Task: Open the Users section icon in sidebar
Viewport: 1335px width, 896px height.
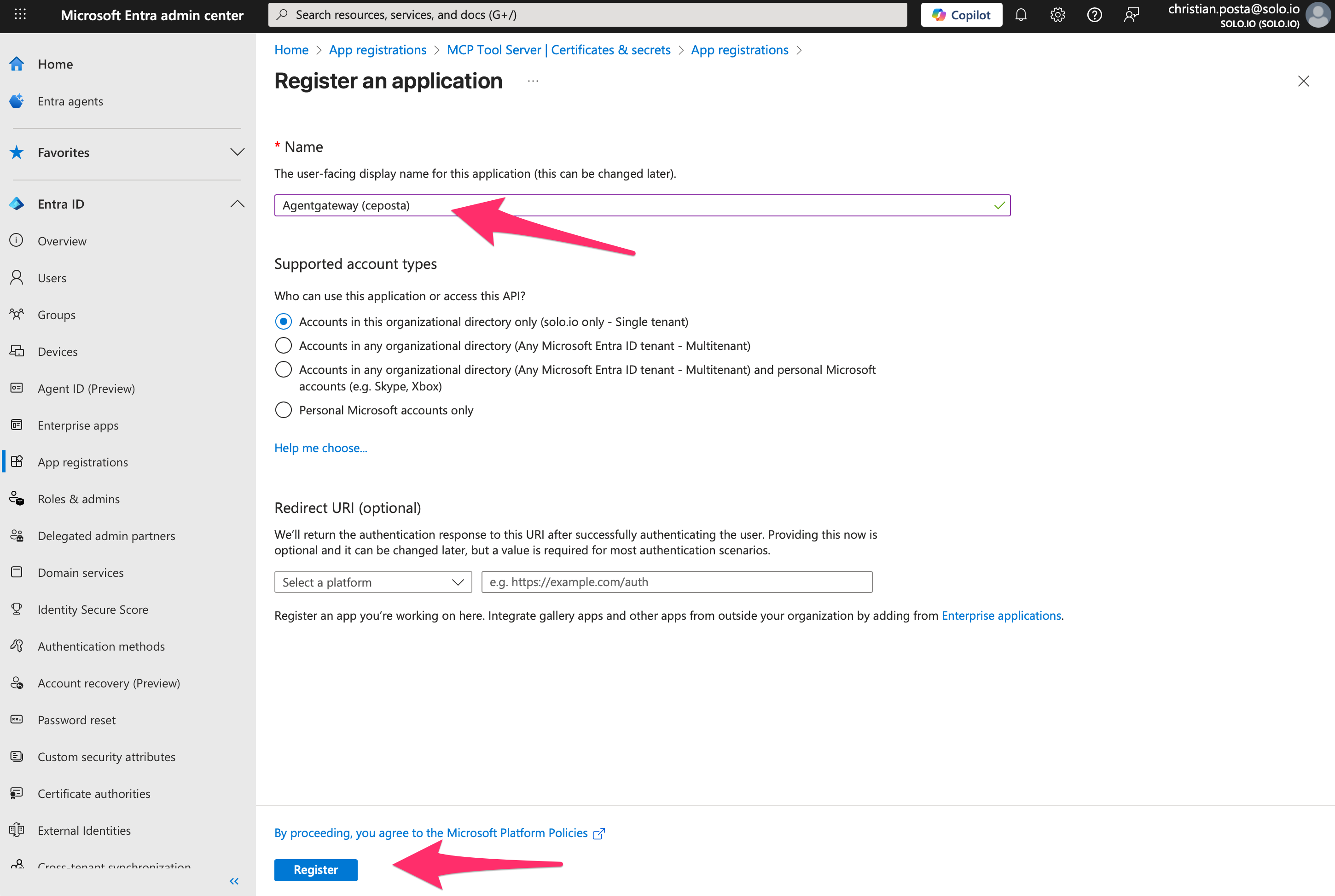Action: (x=17, y=278)
